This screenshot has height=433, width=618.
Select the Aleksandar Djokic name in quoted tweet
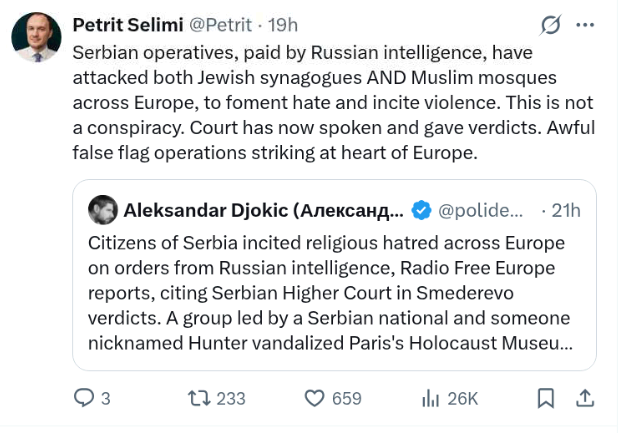pyautogui.click(x=264, y=210)
